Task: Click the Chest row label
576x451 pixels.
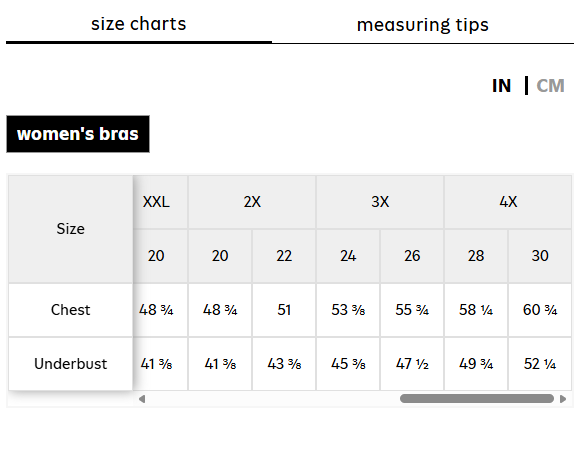Action: pos(71,310)
